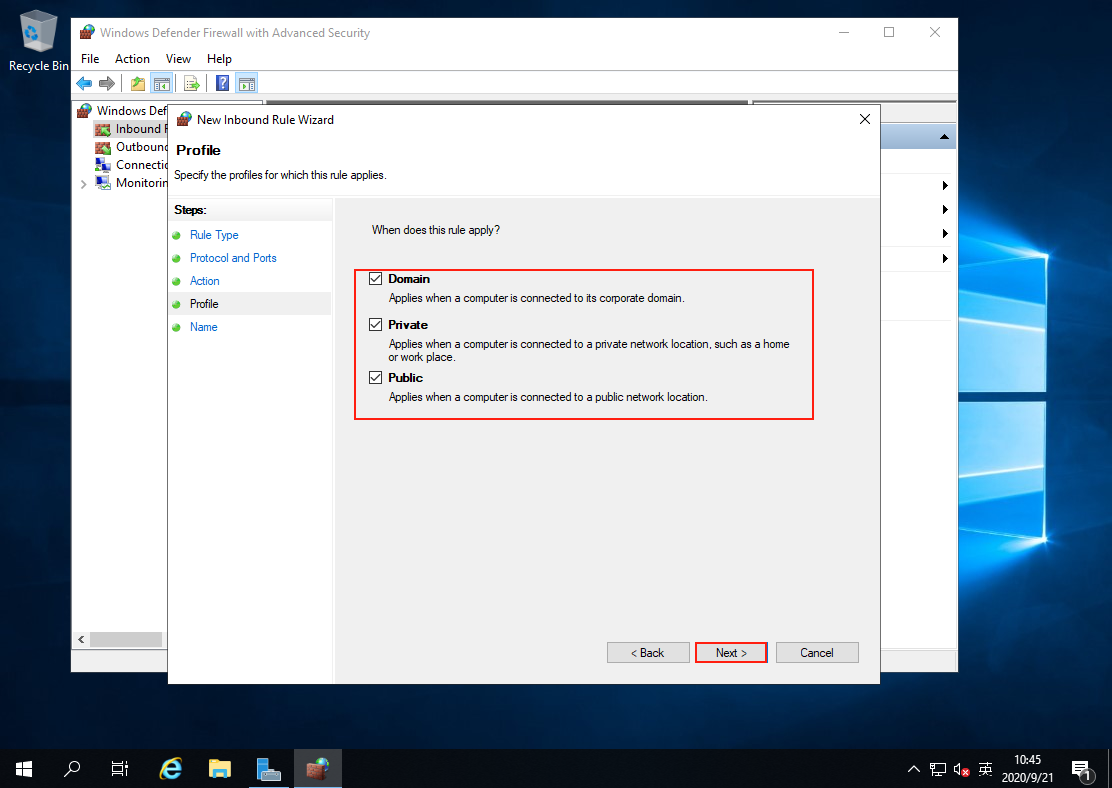Image resolution: width=1112 pixels, height=788 pixels.
Task: Toggle Show/Hide Action Pane icon
Action: click(x=247, y=84)
